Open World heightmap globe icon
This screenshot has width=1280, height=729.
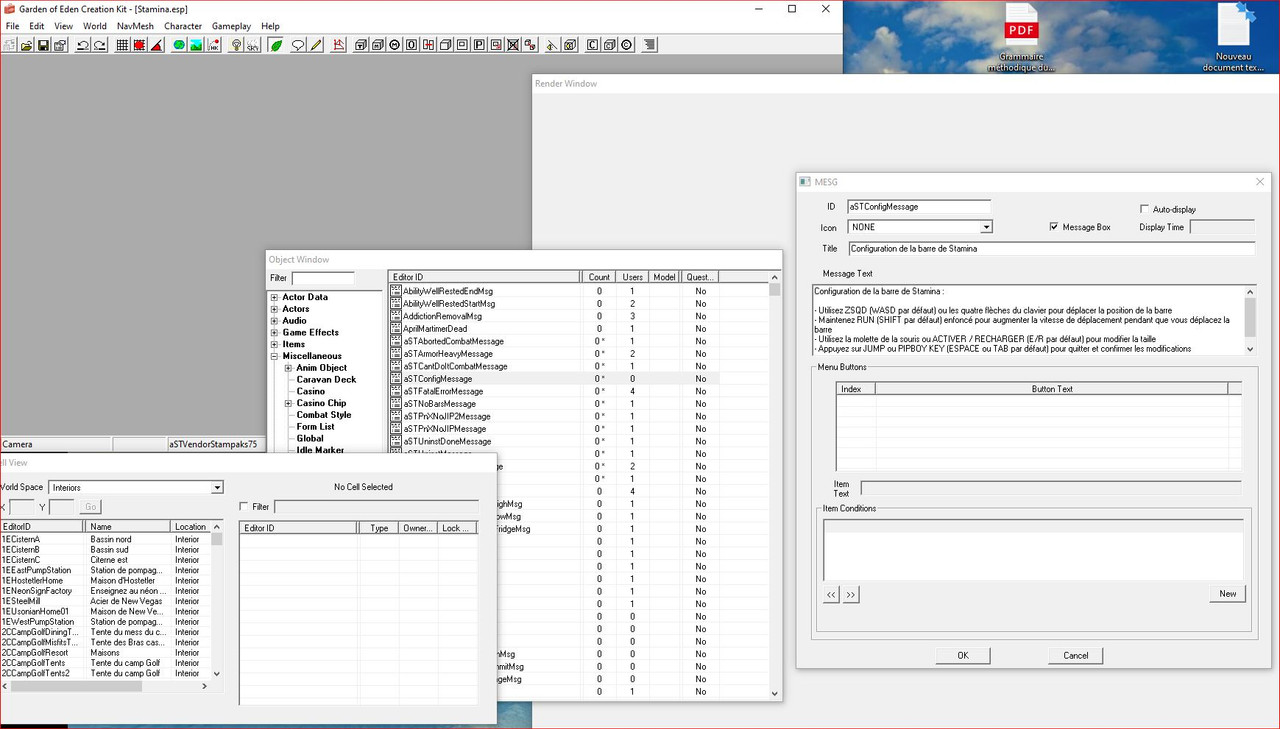(x=179, y=45)
